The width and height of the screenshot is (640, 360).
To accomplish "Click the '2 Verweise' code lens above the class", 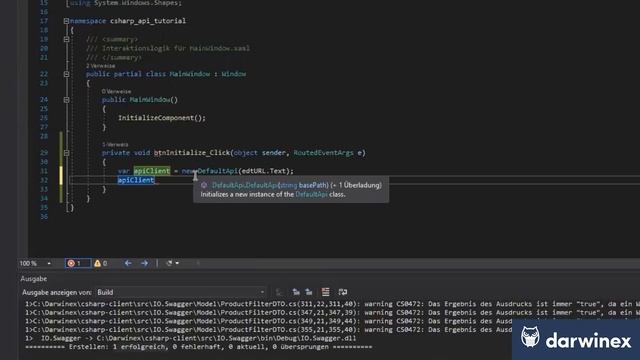I will pos(100,66).
